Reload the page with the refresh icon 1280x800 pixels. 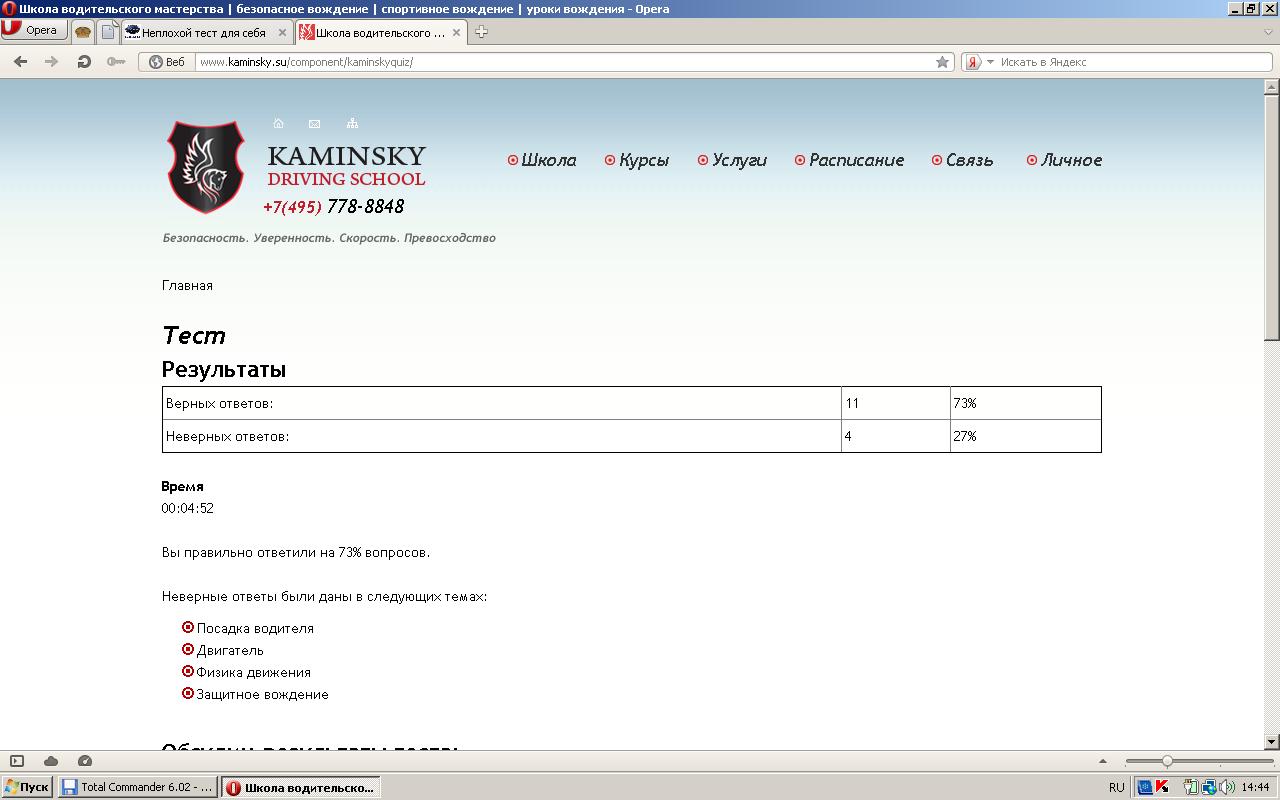(x=84, y=62)
